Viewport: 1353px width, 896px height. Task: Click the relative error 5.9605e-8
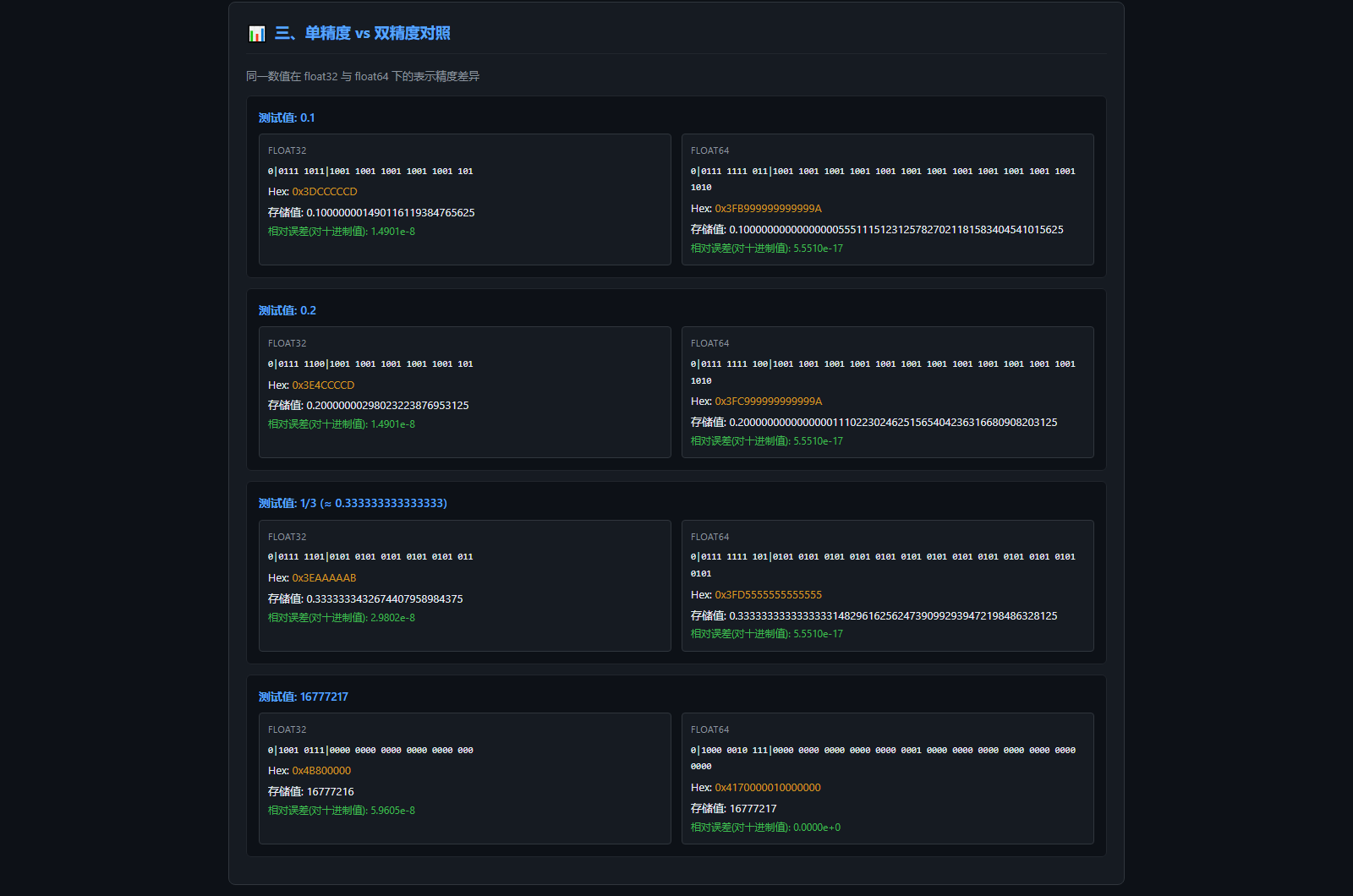pos(392,811)
